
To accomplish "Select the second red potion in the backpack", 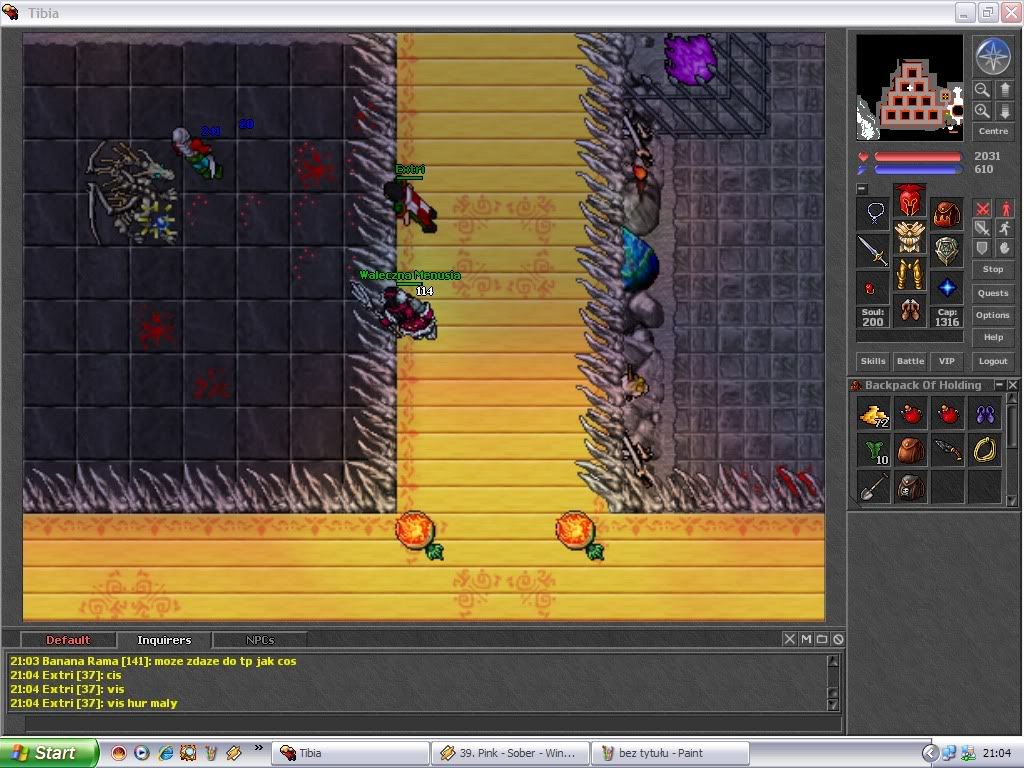I will pos(948,414).
